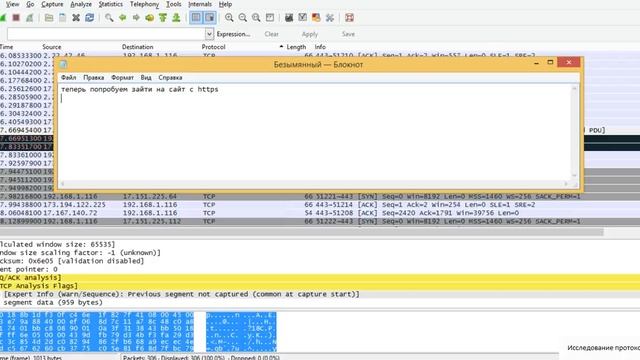The image size is (640, 360).
Task: Sort packets by Length column
Action: click(296, 47)
